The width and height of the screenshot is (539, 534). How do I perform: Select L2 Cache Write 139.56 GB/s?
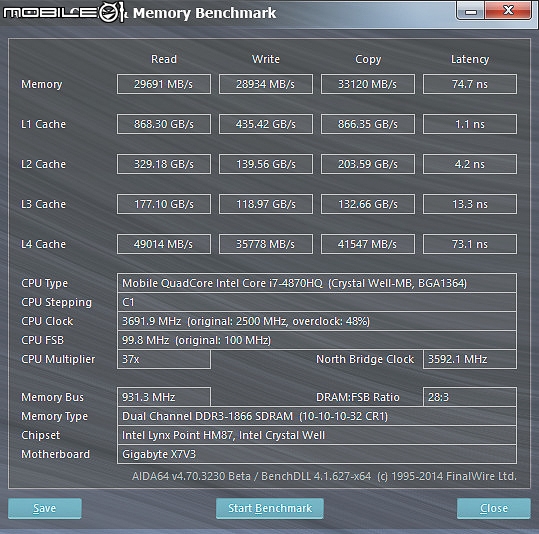click(266, 164)
